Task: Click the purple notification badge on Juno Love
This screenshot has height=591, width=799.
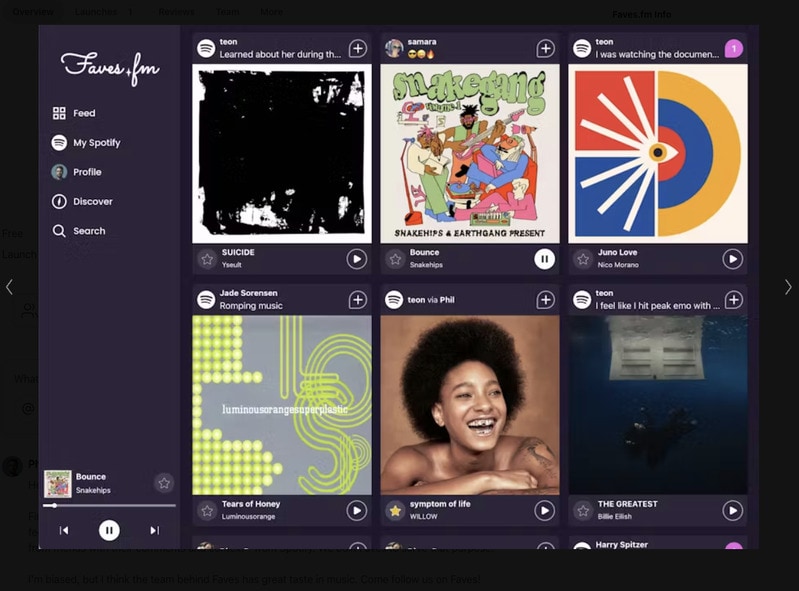Action: (733, 48)
